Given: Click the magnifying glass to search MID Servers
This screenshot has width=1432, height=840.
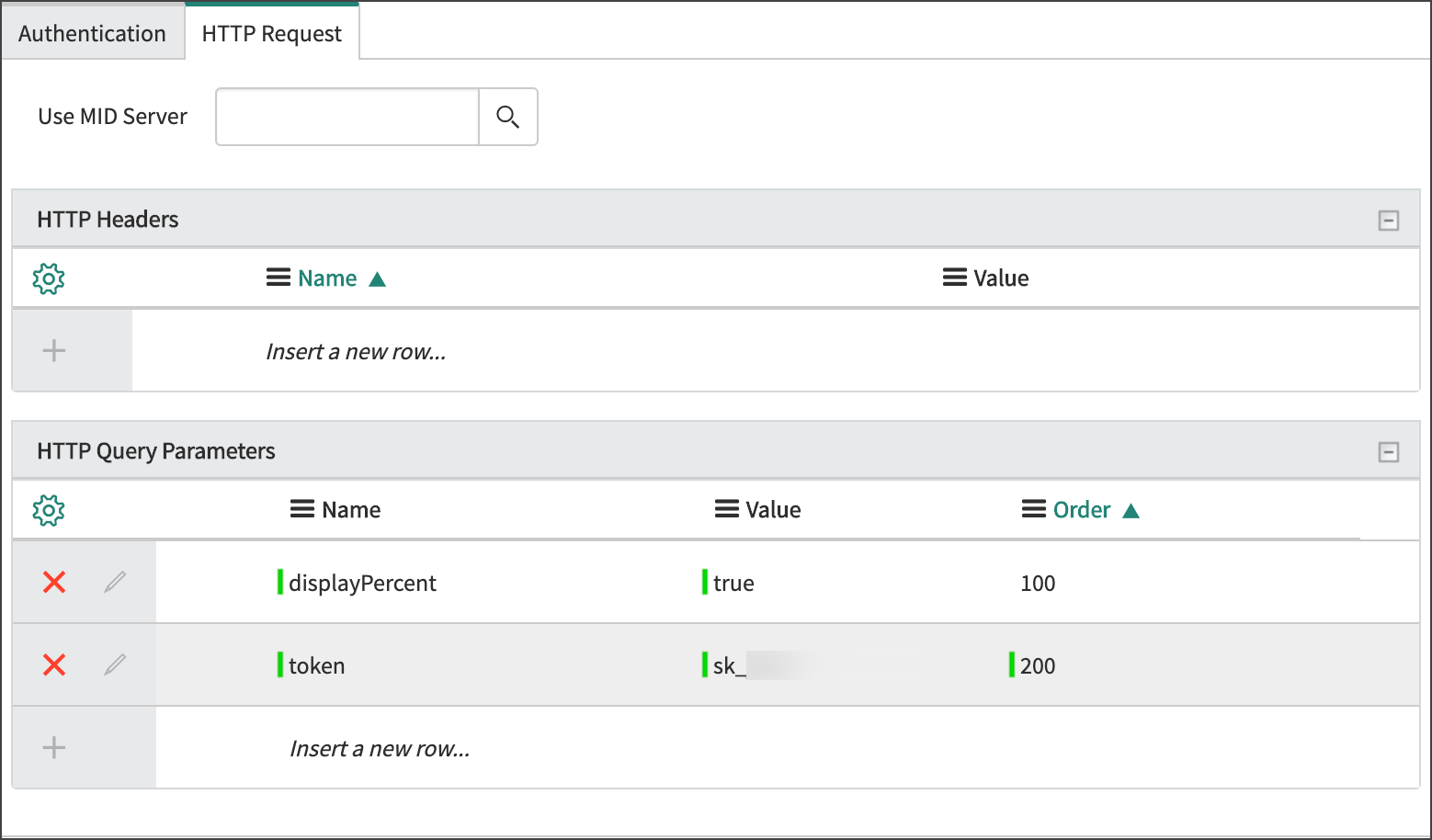Looking at the screenshot, I should click(x=507, y=117).
